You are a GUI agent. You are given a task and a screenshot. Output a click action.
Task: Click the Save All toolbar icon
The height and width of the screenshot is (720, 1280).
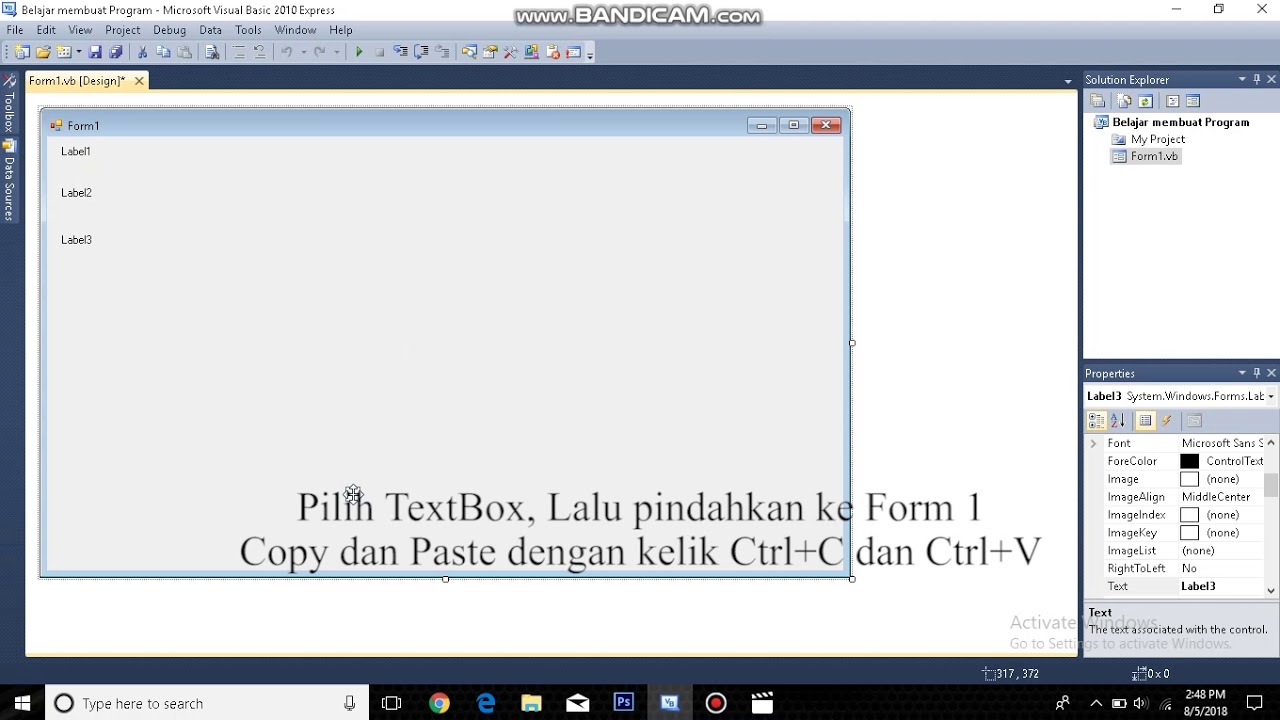[x=116, y=52]
